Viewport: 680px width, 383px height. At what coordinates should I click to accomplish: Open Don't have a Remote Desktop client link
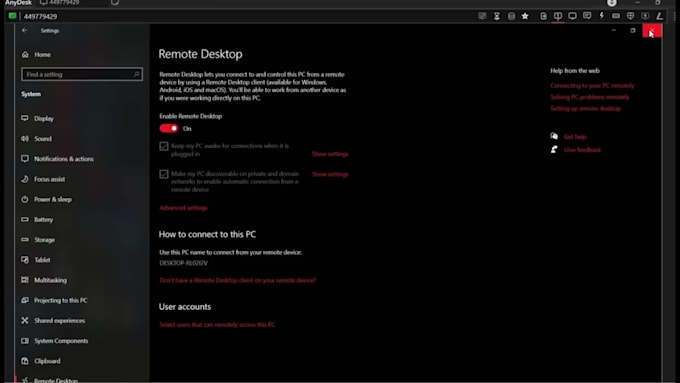pyautogui.click(x=238, y=280)
